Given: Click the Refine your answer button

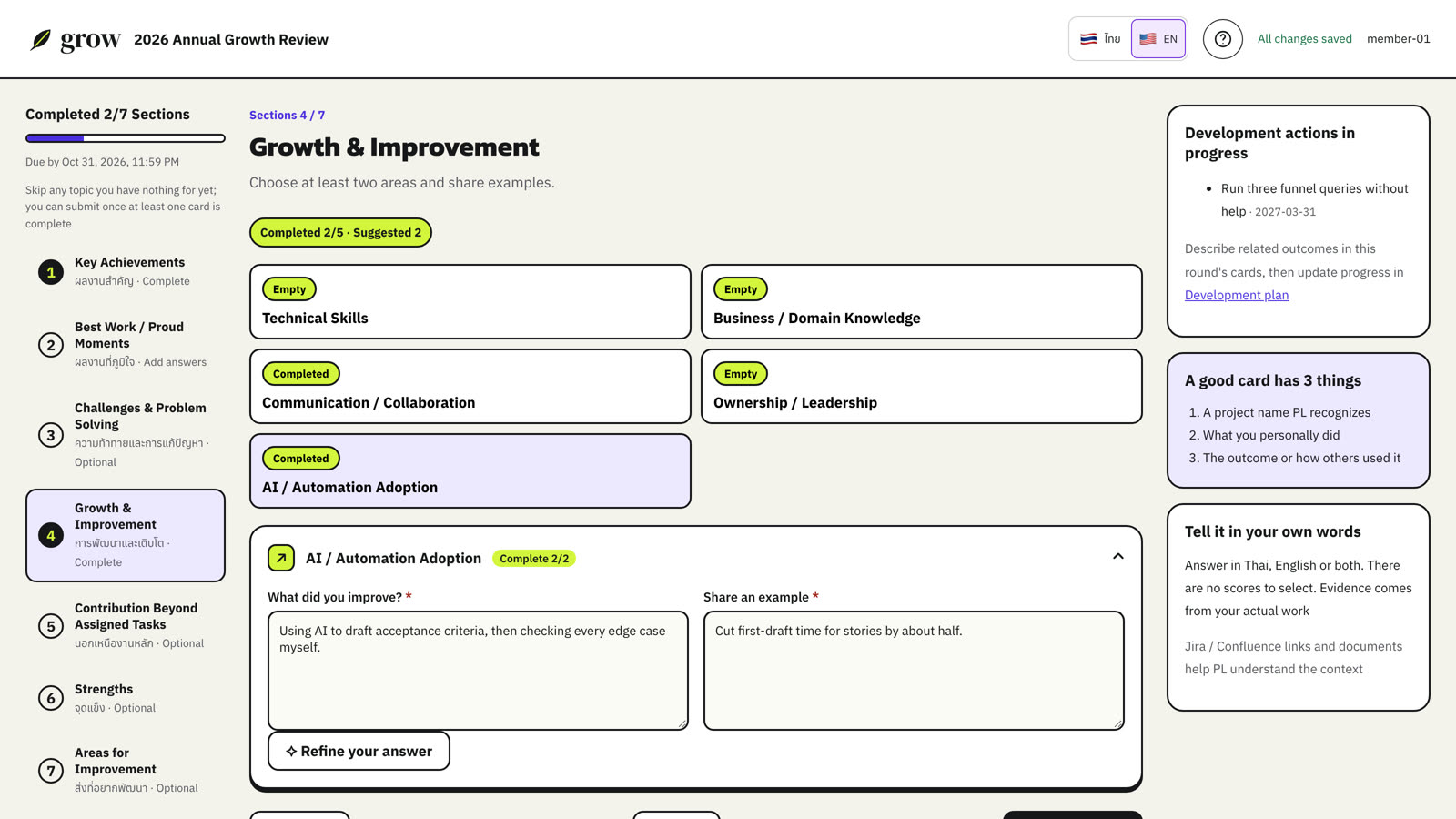Looking at the screenshot, I should click(359, 751).
